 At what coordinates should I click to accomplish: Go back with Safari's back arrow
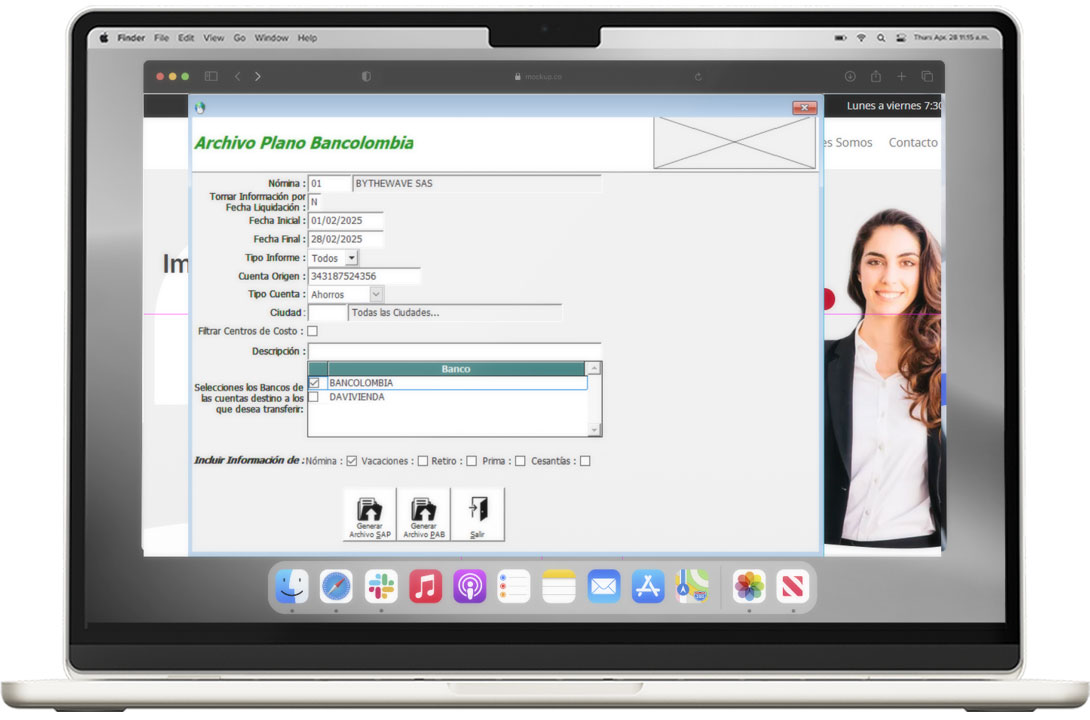pyautogui.click(x=238, y=76)
